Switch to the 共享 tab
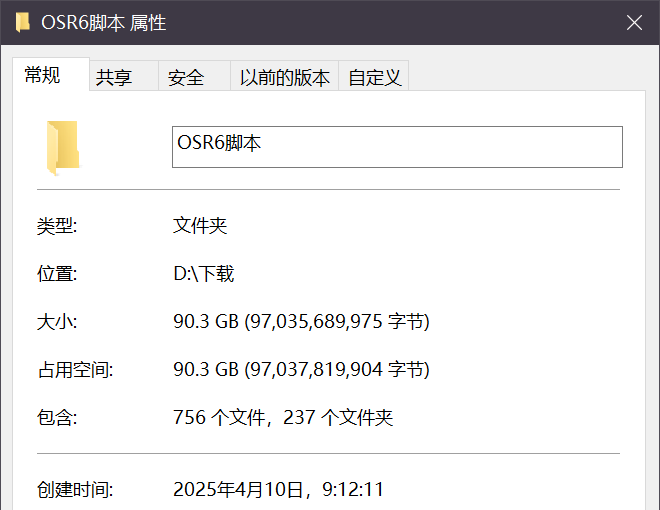 124,76
